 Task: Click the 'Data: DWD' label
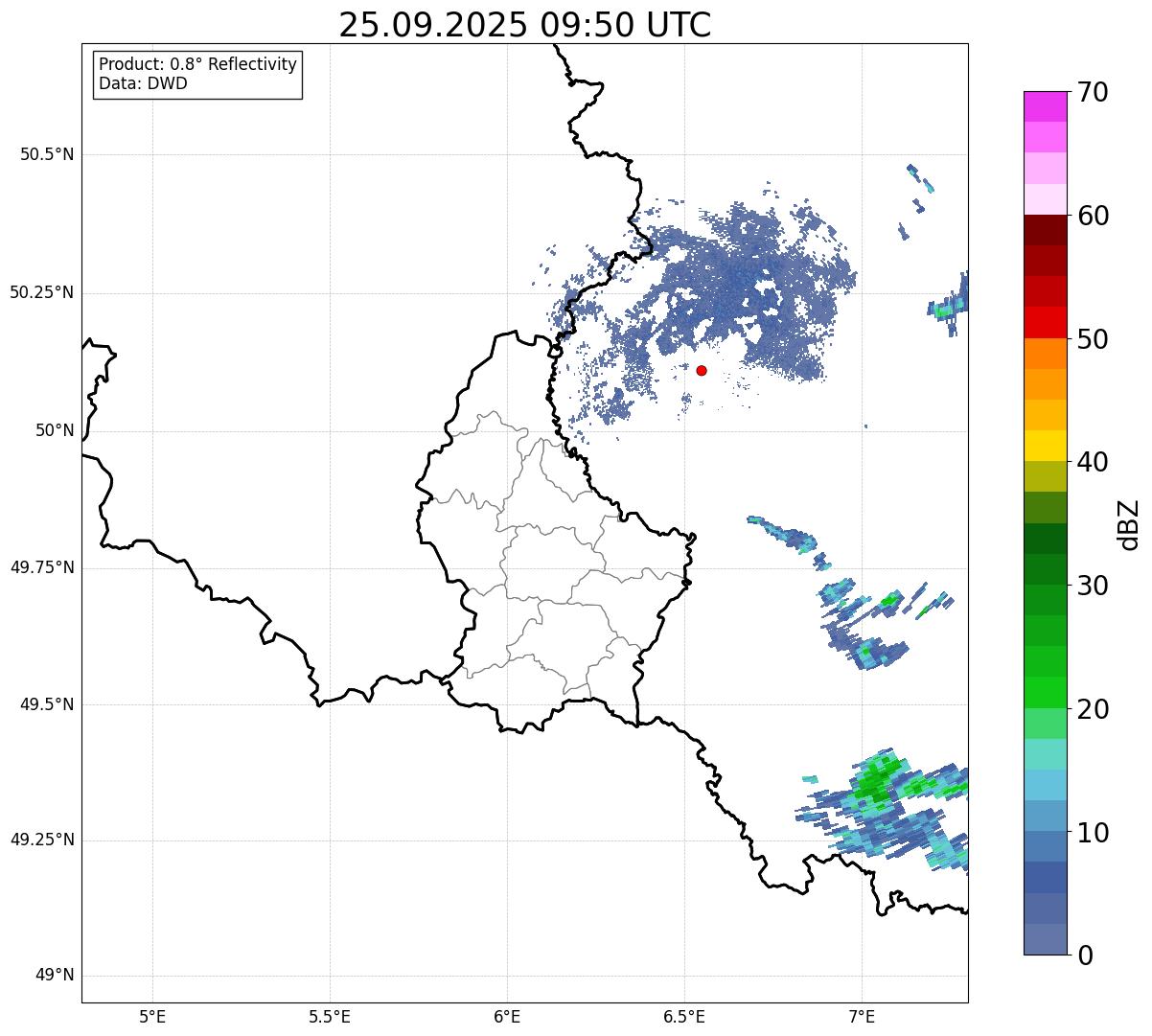(143, 83)
